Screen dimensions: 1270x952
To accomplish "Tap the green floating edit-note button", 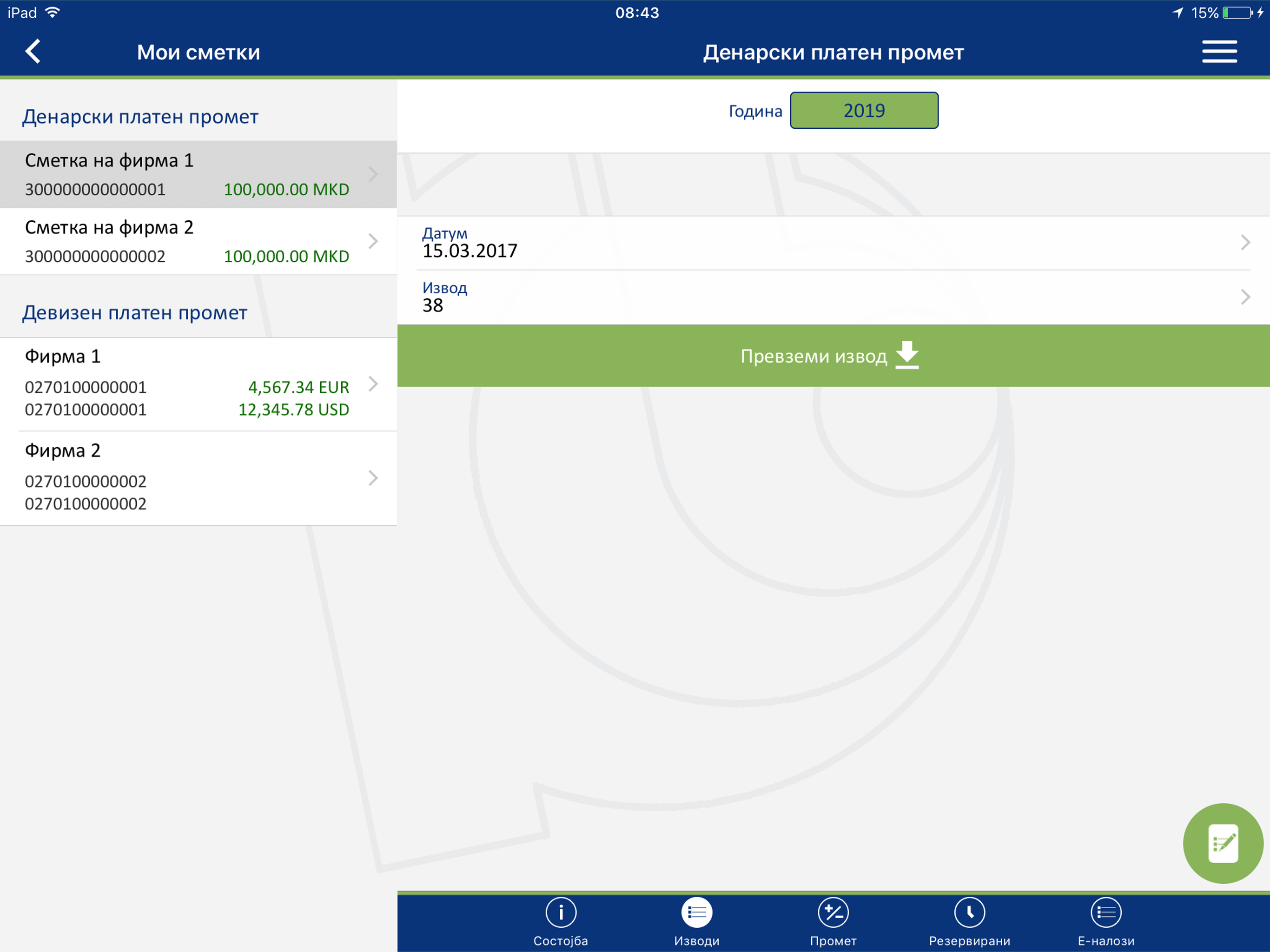I will [1223, 843].
